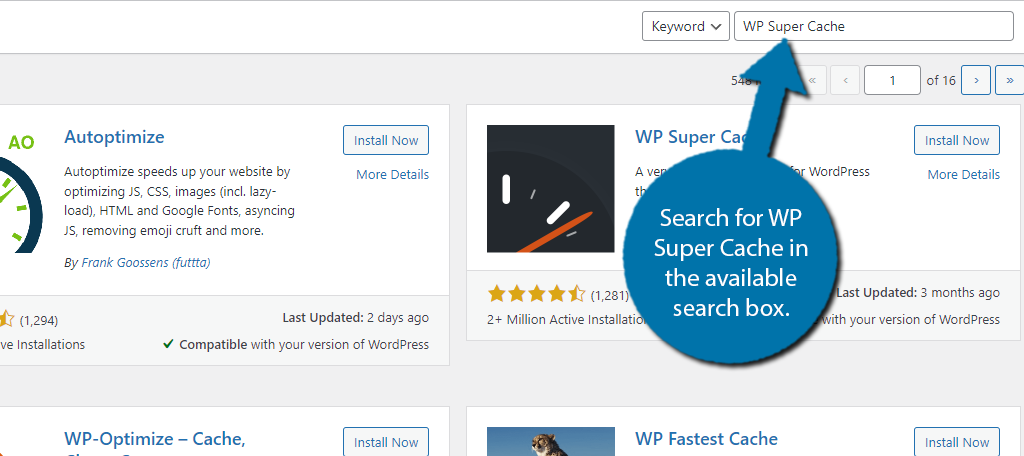Click the 'of 16' page count text
Viewport: 1024px width, 456px height.
click(941, 80)
